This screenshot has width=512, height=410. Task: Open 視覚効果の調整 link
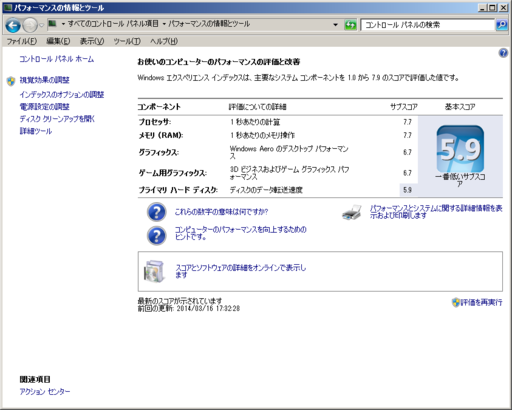(44, 80)
